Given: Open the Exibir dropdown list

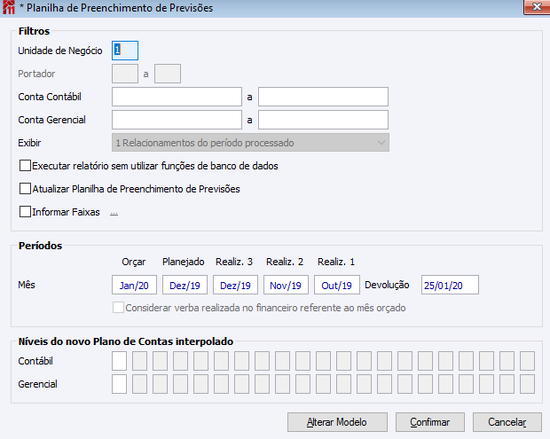Looking at the screenshot, I should (250, 143).
